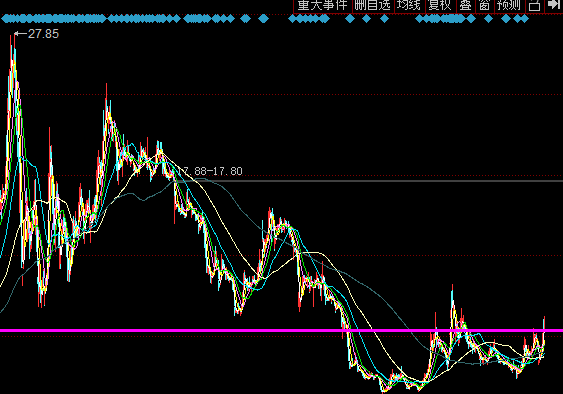
Task: Select the magenta horizontal price line
Action: (x=282, y=330)
